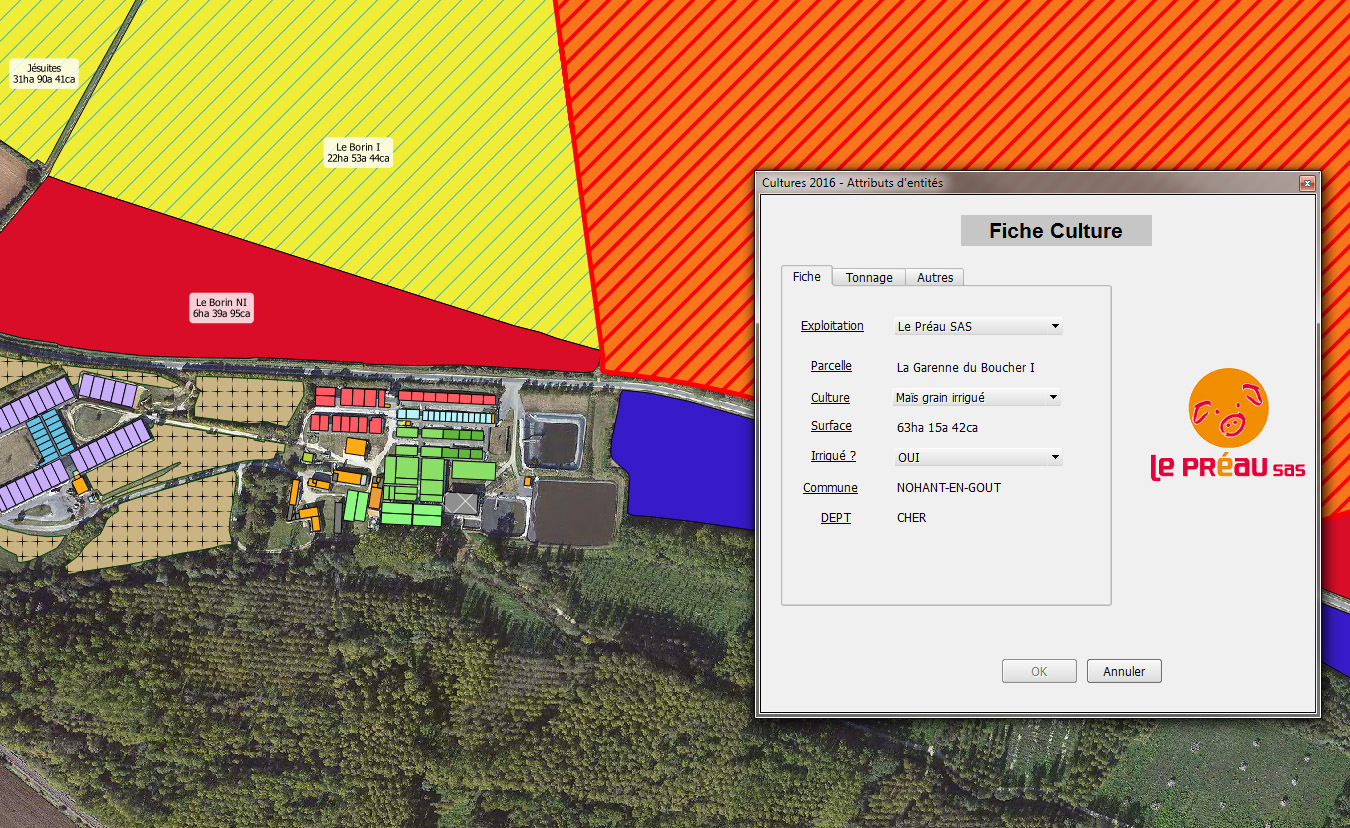The image size is (1350, 828).
Task: Select the Fiche tab
Action: pyautogui.click(x=806, y=276)
